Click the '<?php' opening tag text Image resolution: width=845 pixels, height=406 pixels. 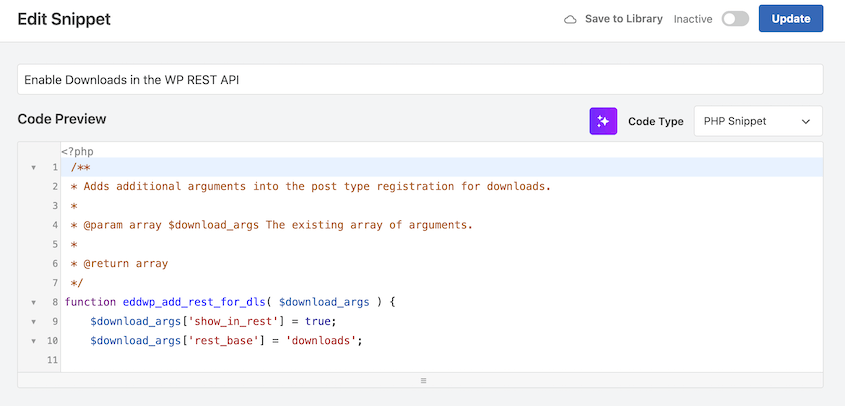coord(78,152)
